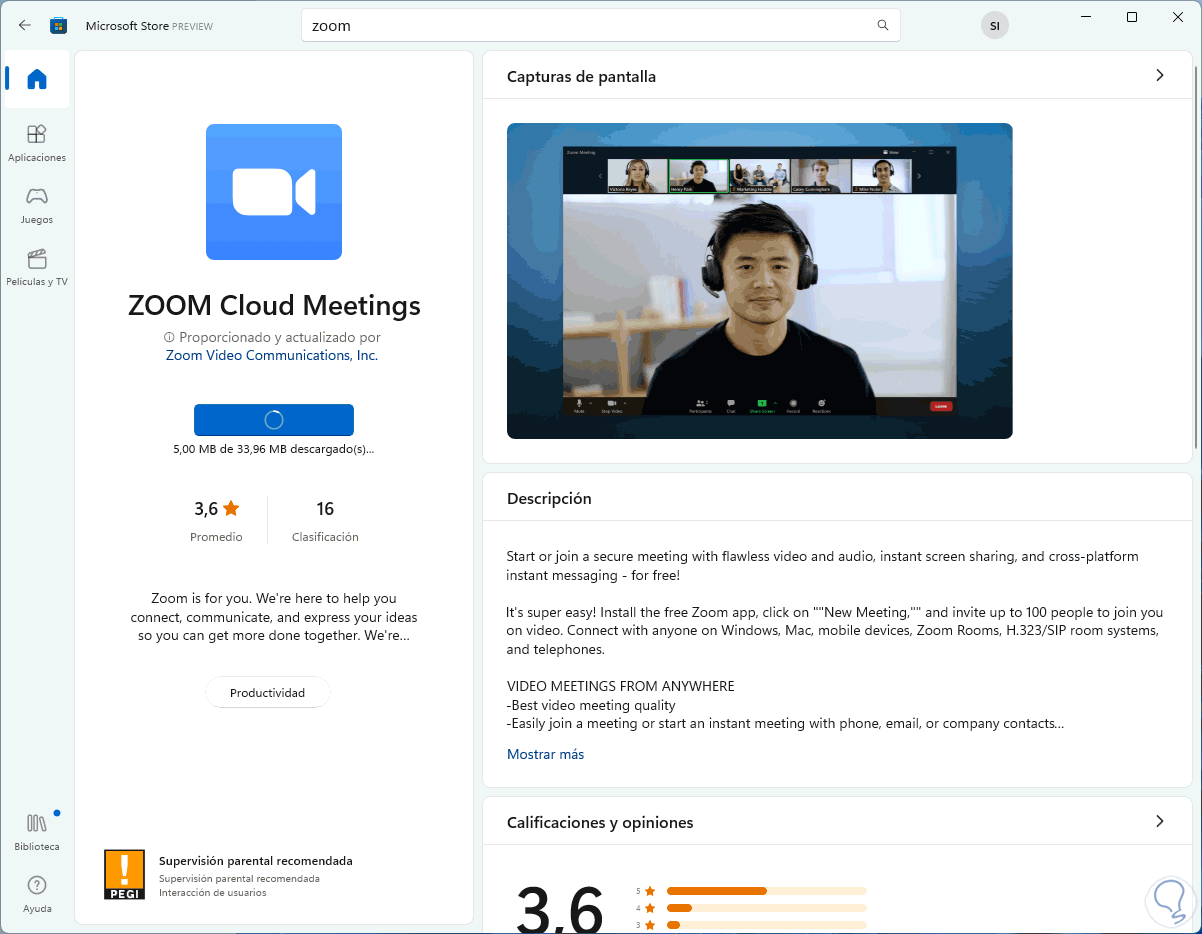
Task: Click the info icon before Proporcionado
Action: [x=169, y=338]
